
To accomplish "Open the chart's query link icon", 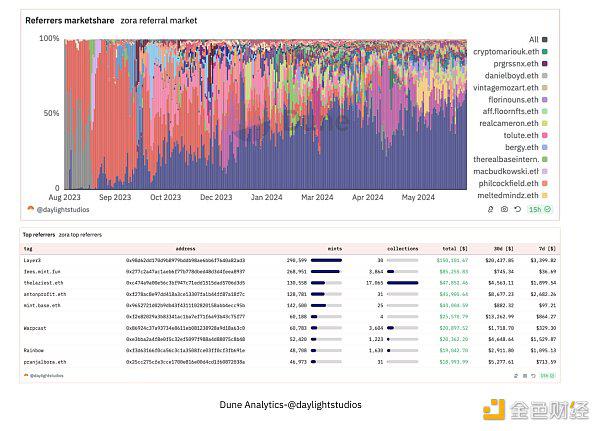I will point(491,209).
